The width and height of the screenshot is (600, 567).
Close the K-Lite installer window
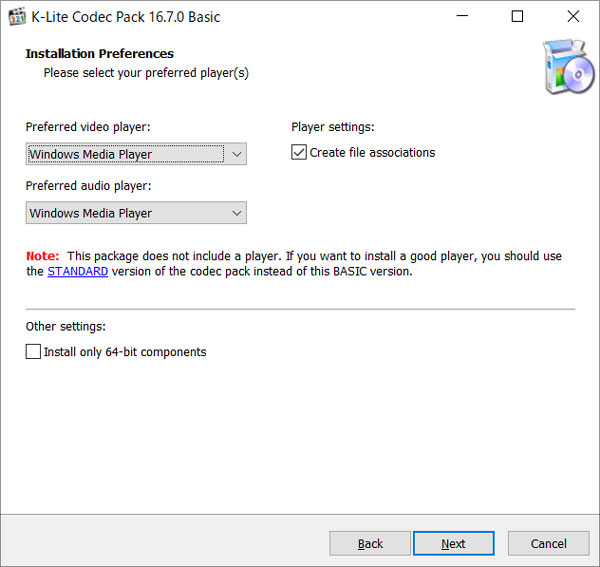(573, 16)
